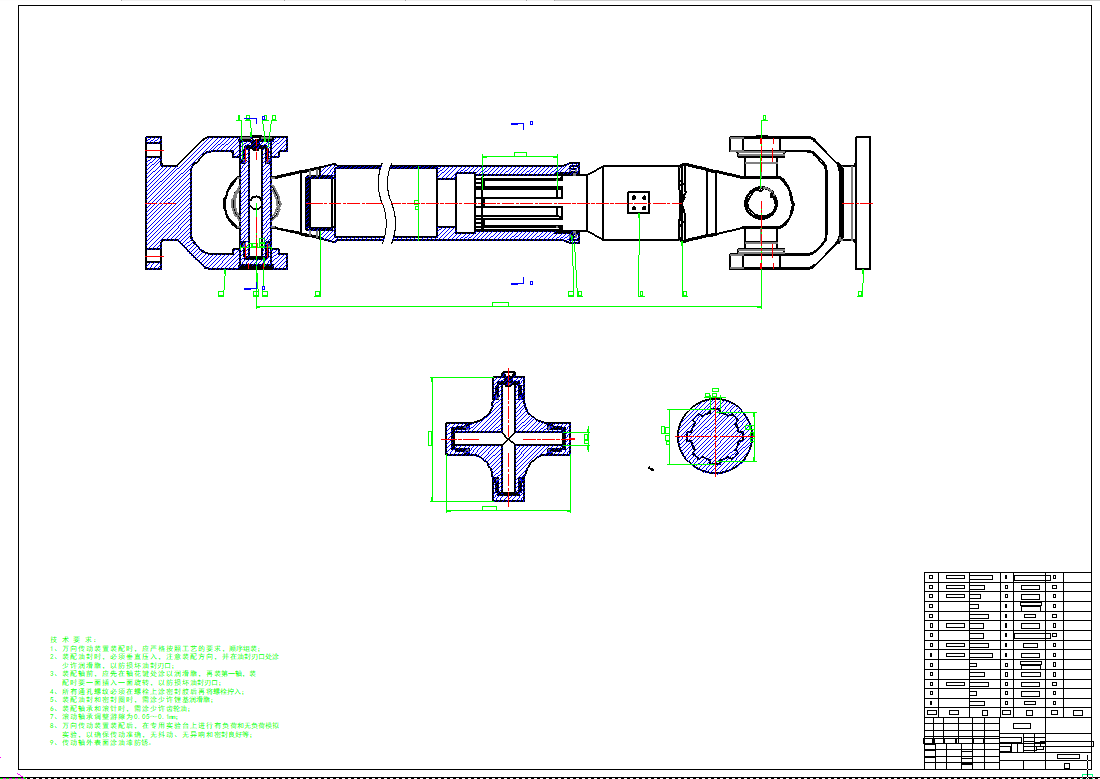
Task: Click the center of the cross spider detail
Action: (x=509, y=438)
